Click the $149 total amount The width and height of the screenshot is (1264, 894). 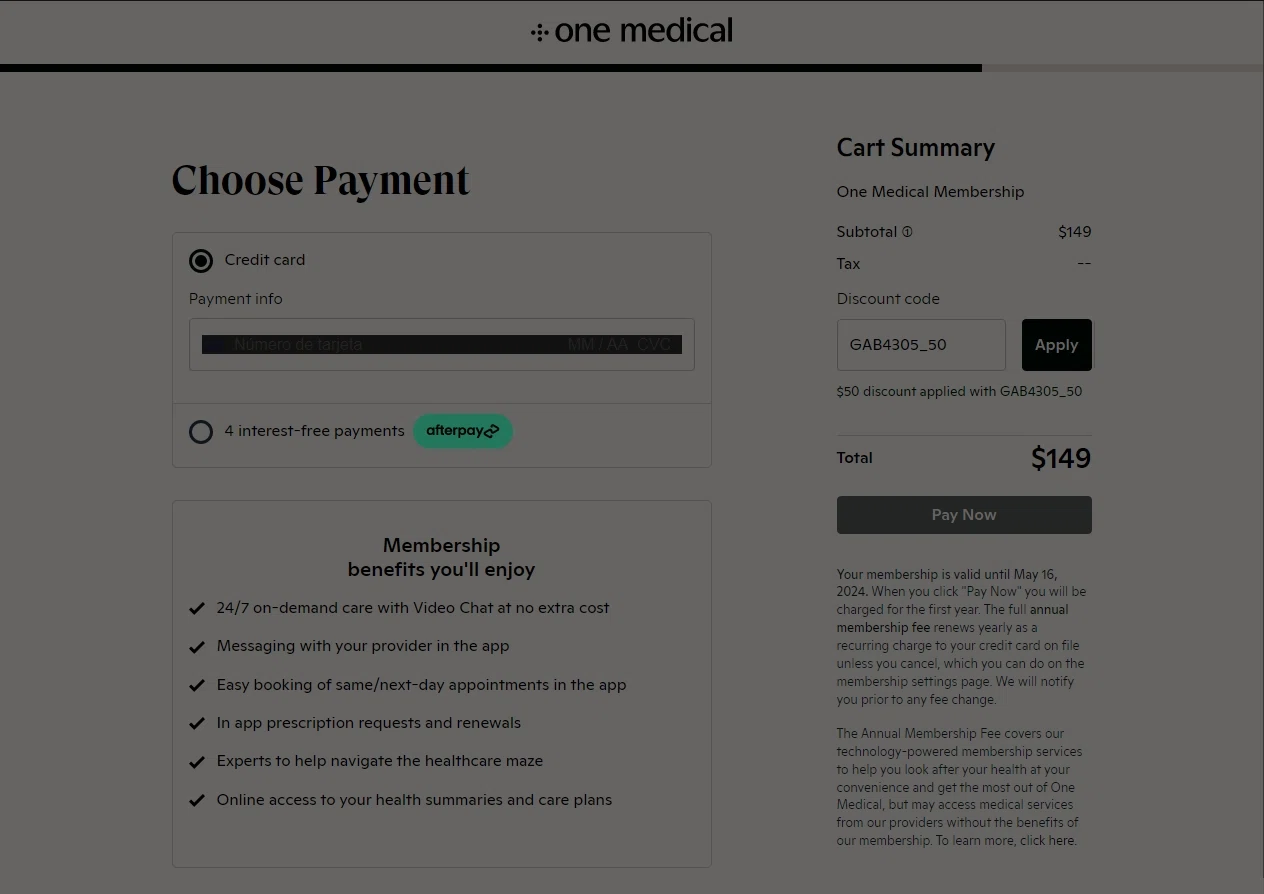pos(1060,459)
